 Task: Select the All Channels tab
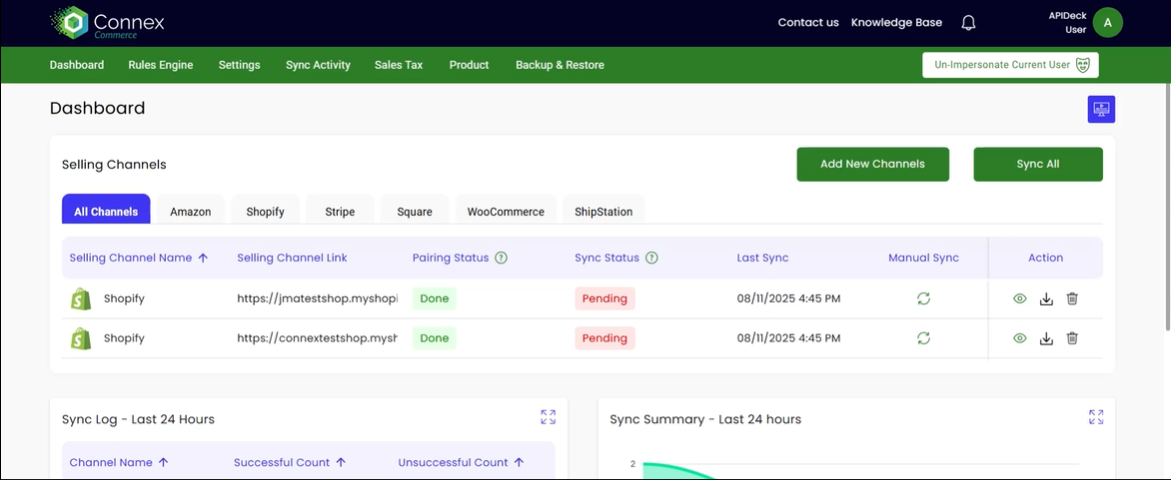pos(106,209)
